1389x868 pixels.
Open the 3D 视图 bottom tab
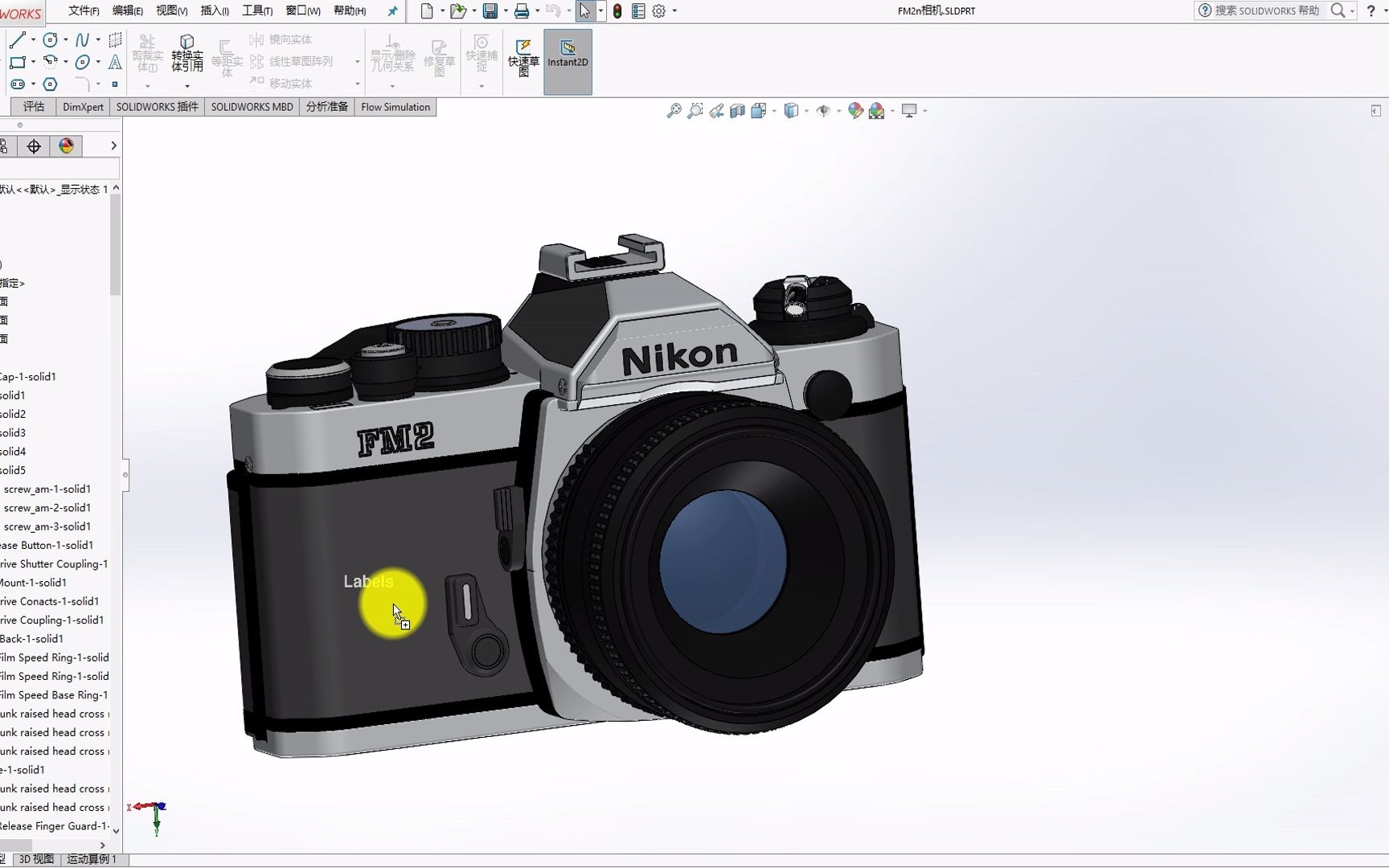tap(35, 859)
